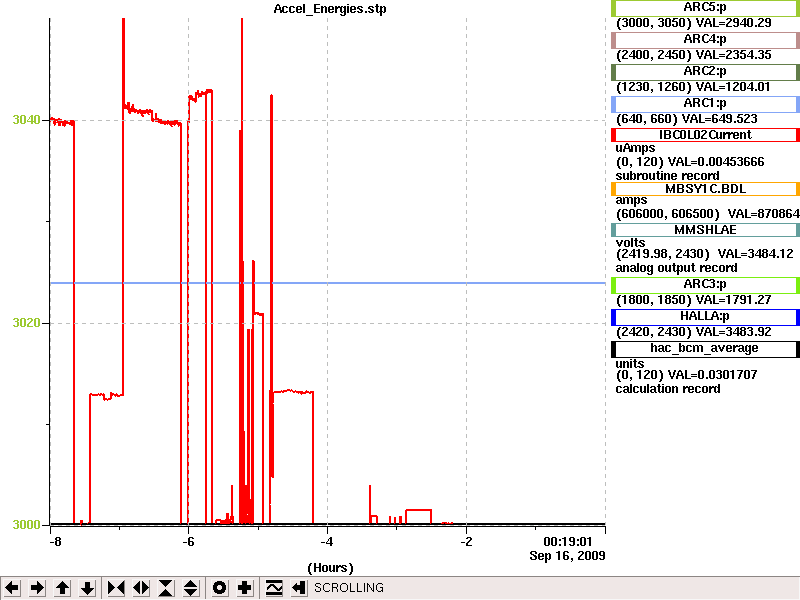The width and height of the screenshot is (800, 600).
Task: Click the ARC2 value text VAL=1204.01
Action: point(733,87)
